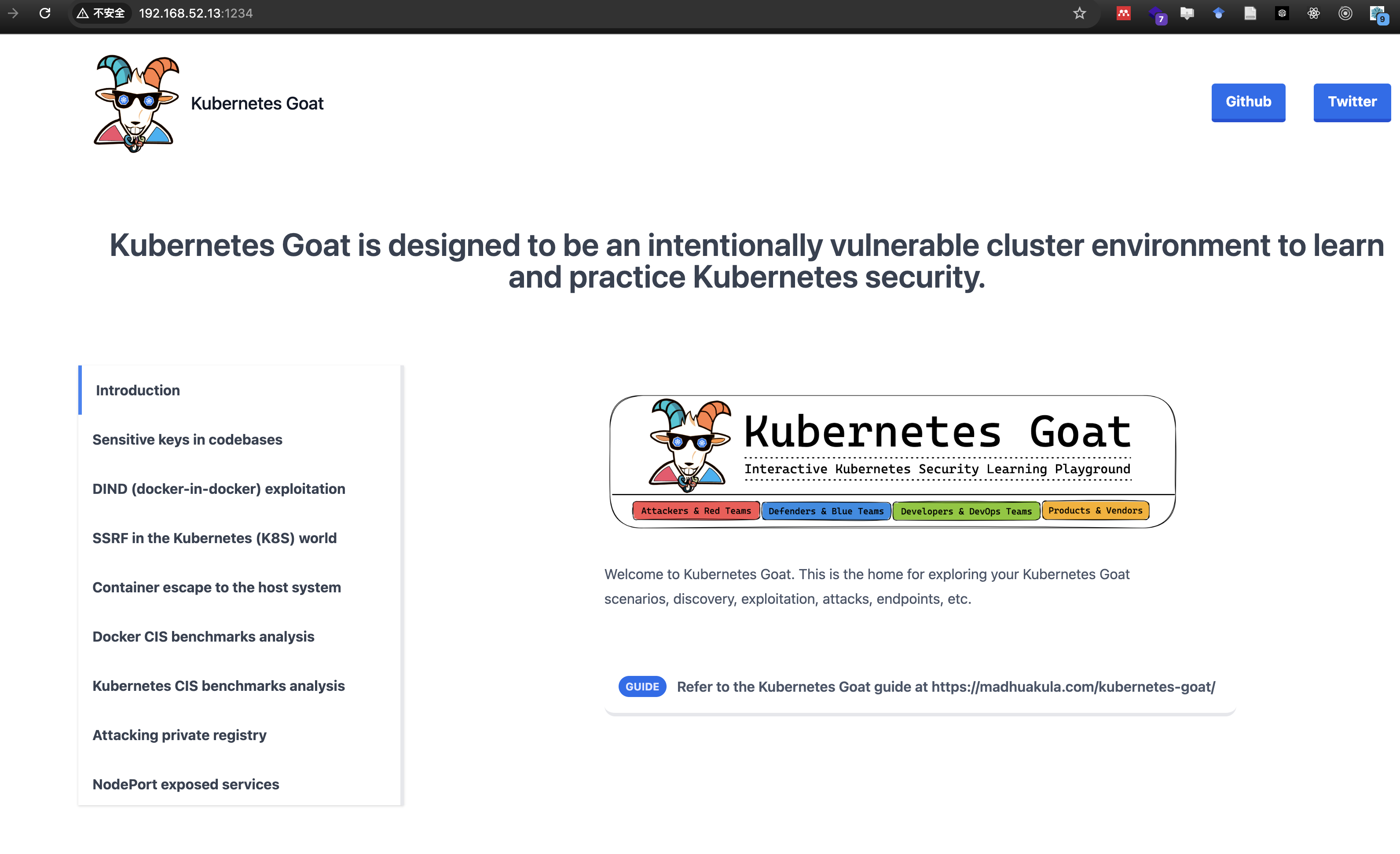Viewport: 1400px width, 854px height.
Task: Open the Google Scholar cap extension
Action: point(1218,13)
